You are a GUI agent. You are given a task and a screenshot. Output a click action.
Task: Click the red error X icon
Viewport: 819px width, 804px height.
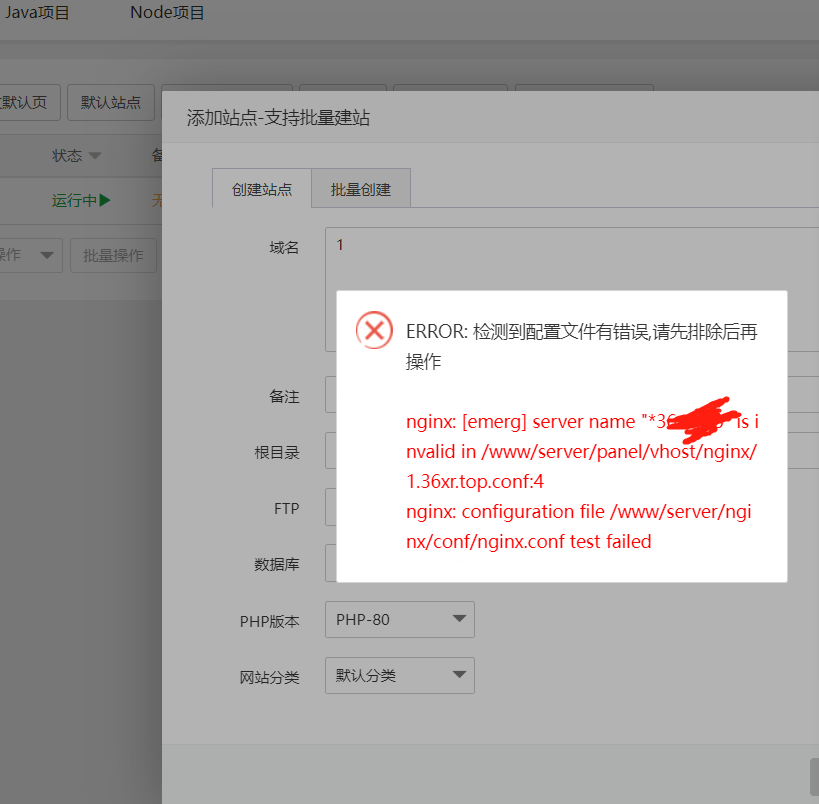coord(374,330)
